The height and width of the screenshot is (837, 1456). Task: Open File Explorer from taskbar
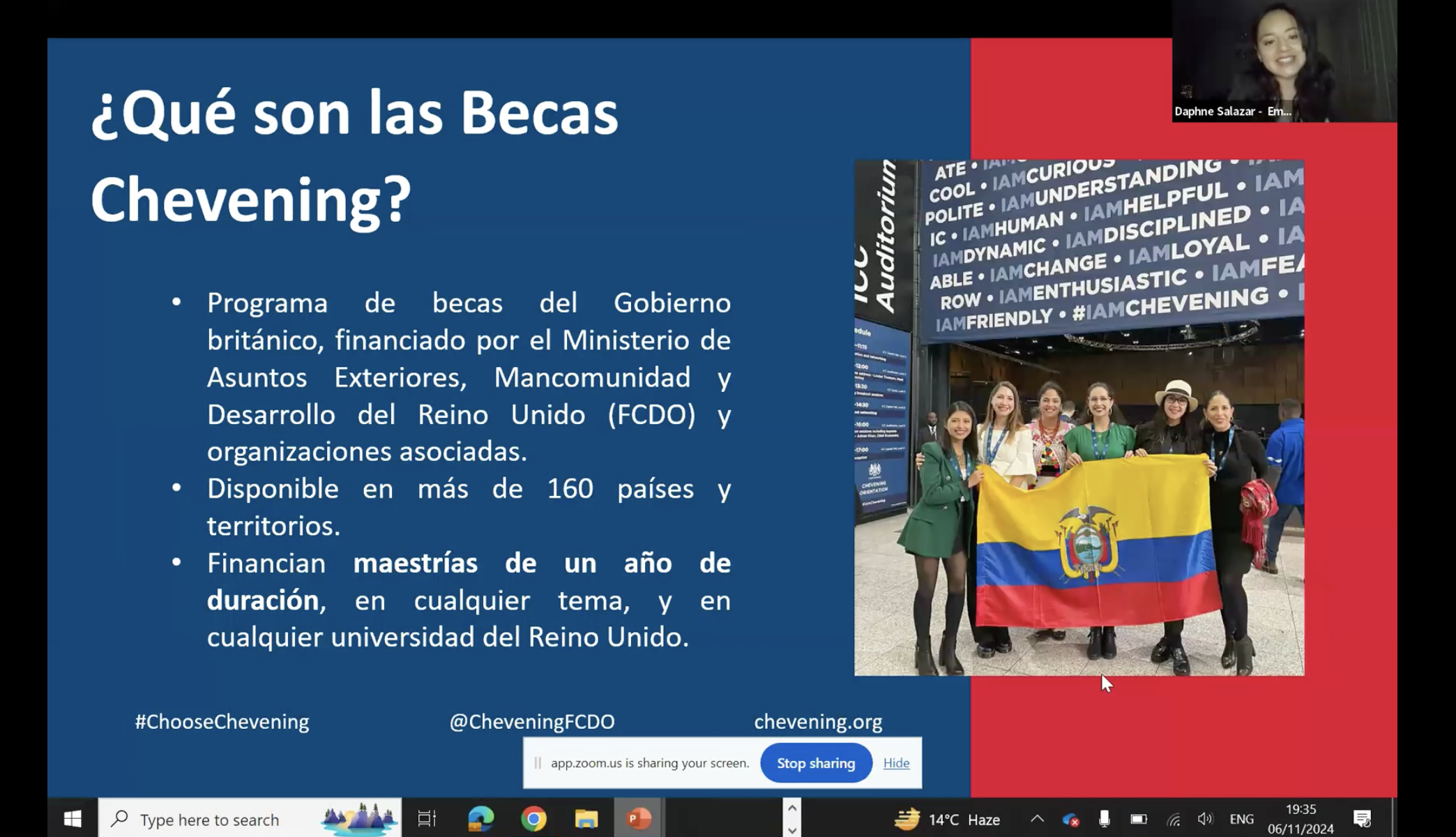tap(586, 819)
